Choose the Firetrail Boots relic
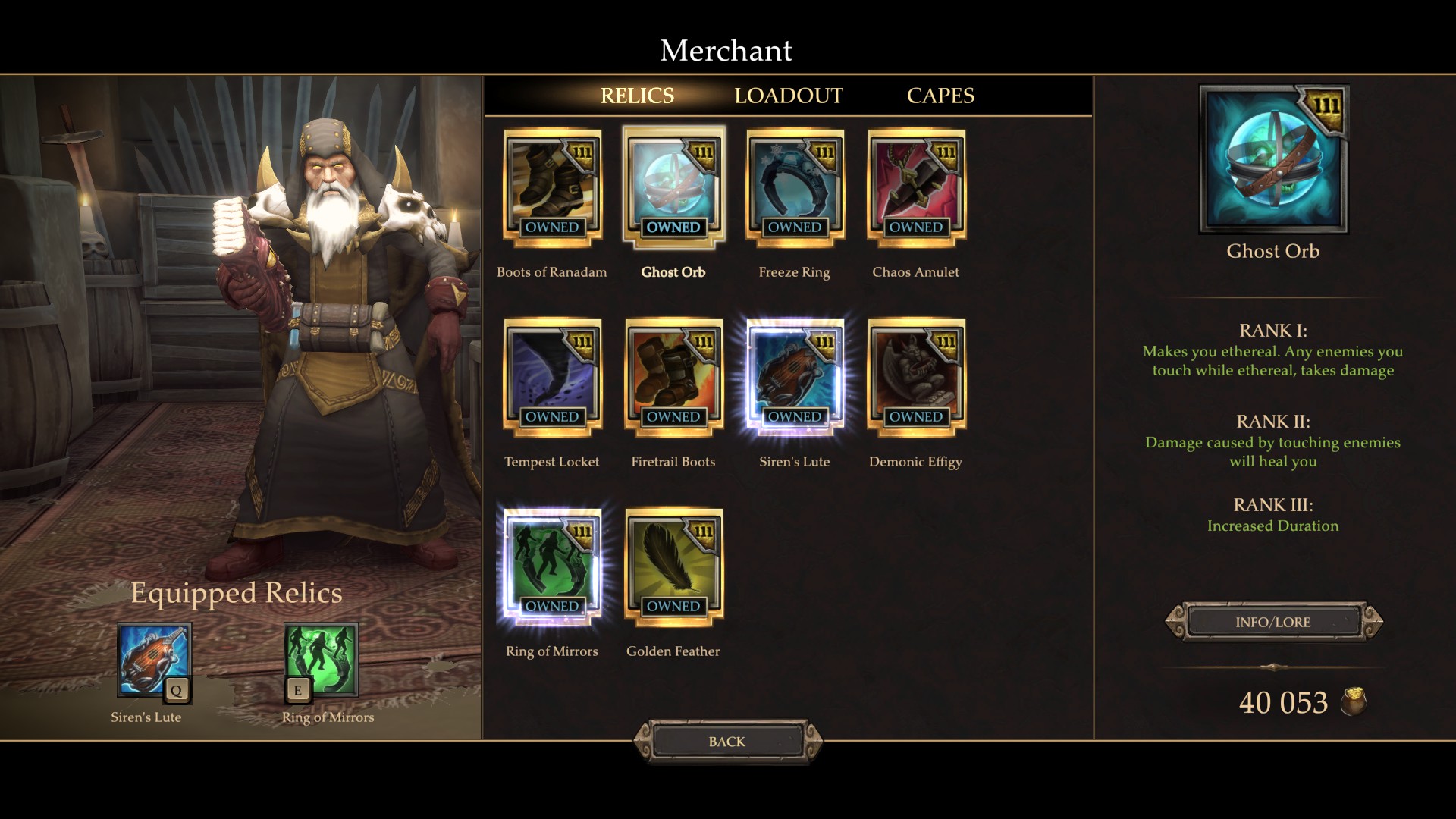The height and width of the screenshot is (819, 1456). click(x=673, y=378)
